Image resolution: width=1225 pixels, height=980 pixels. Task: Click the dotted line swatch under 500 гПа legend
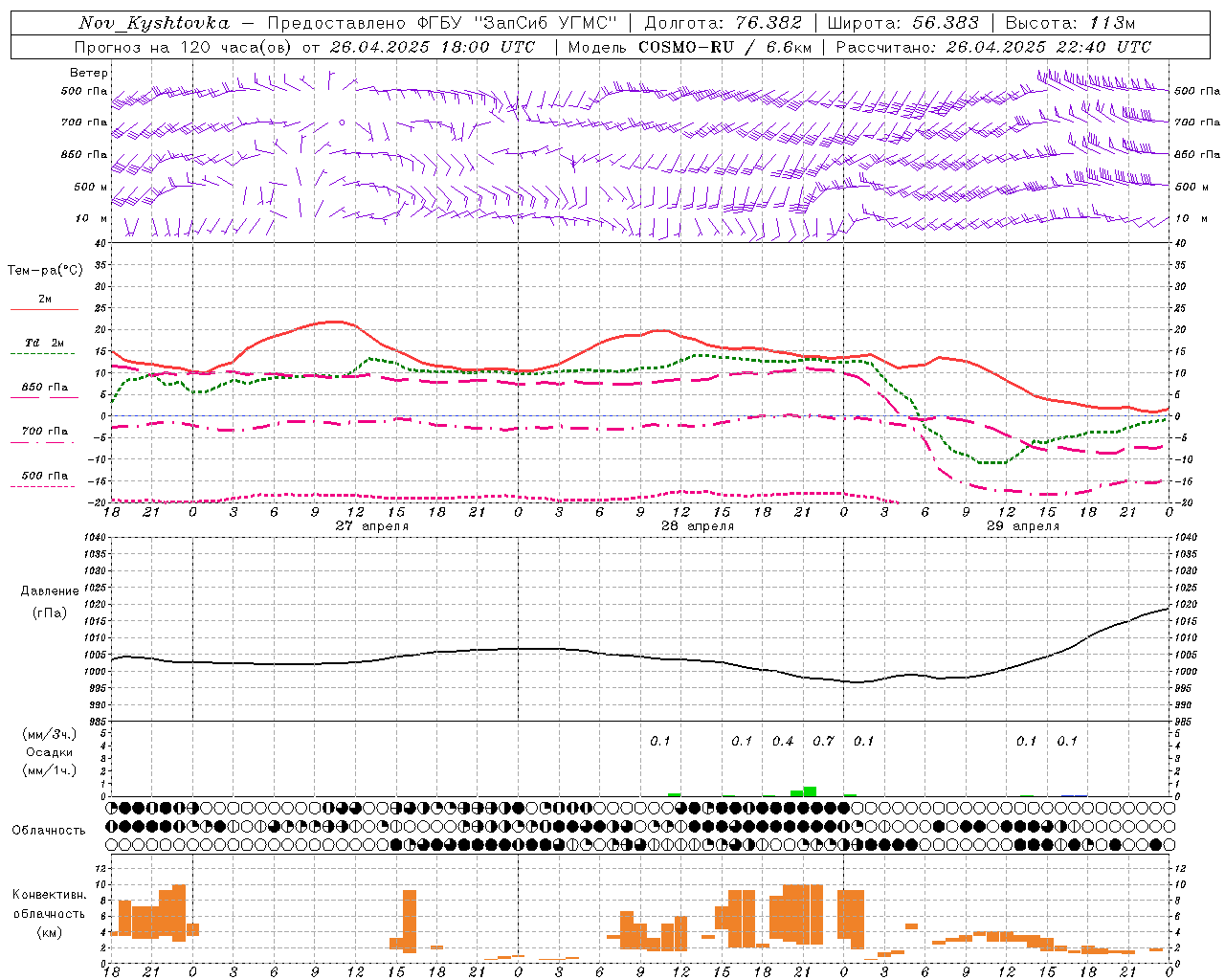point(42,486)
